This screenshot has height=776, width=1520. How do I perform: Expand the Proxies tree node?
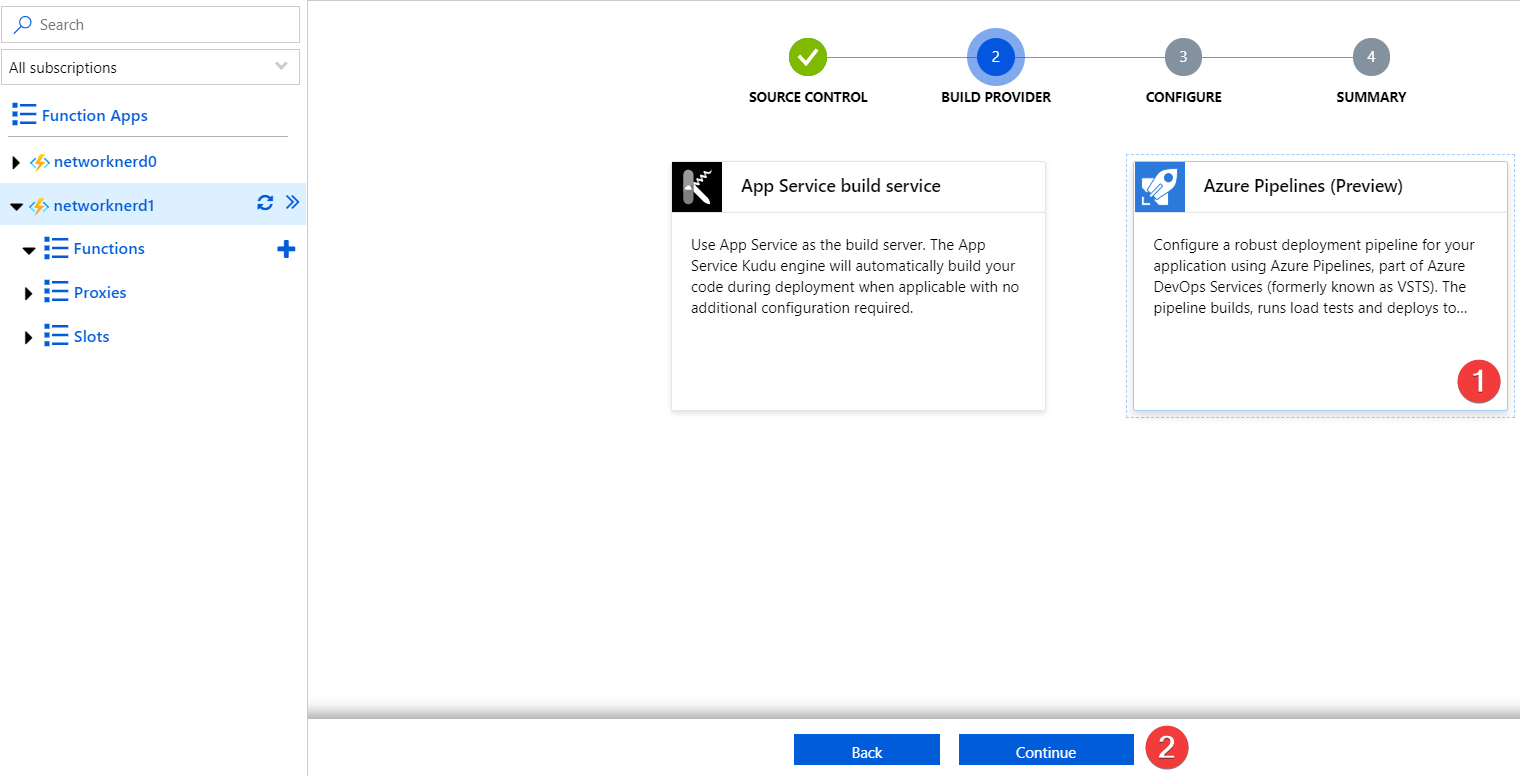(x=29, y=293)
